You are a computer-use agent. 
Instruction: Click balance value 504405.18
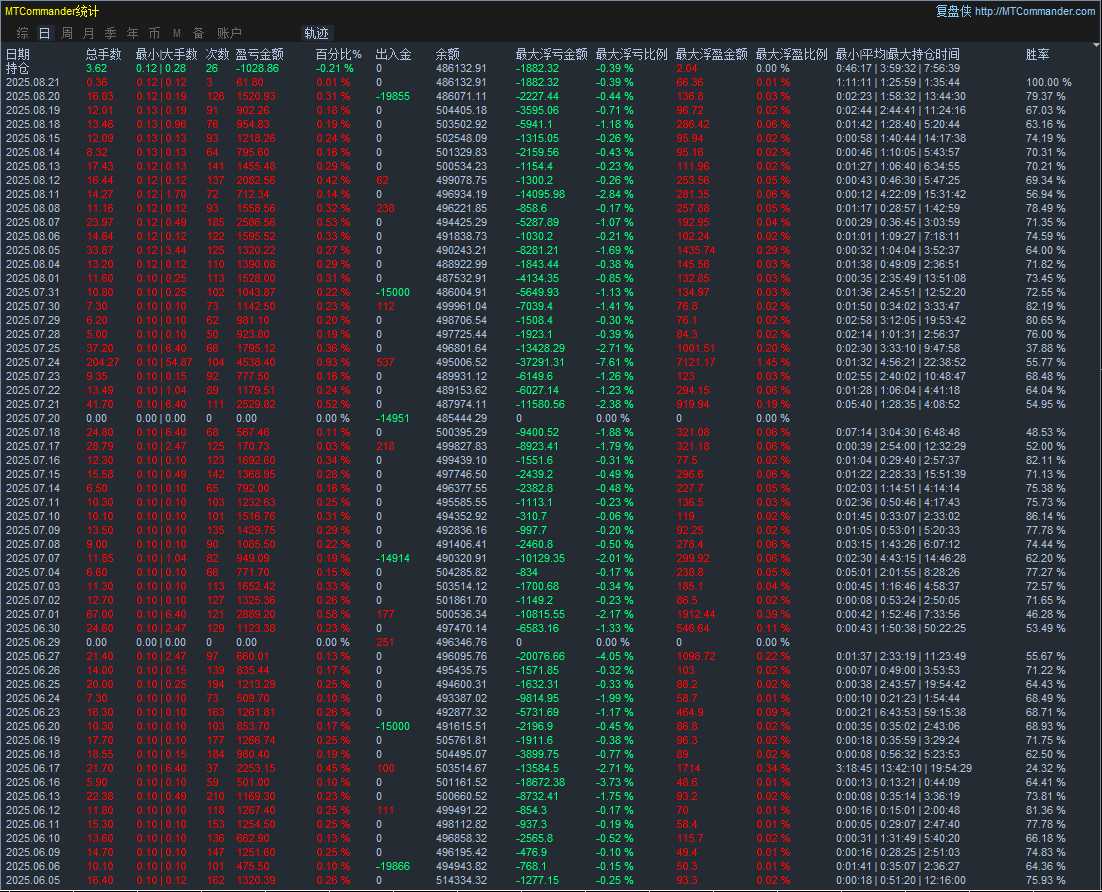461,110
